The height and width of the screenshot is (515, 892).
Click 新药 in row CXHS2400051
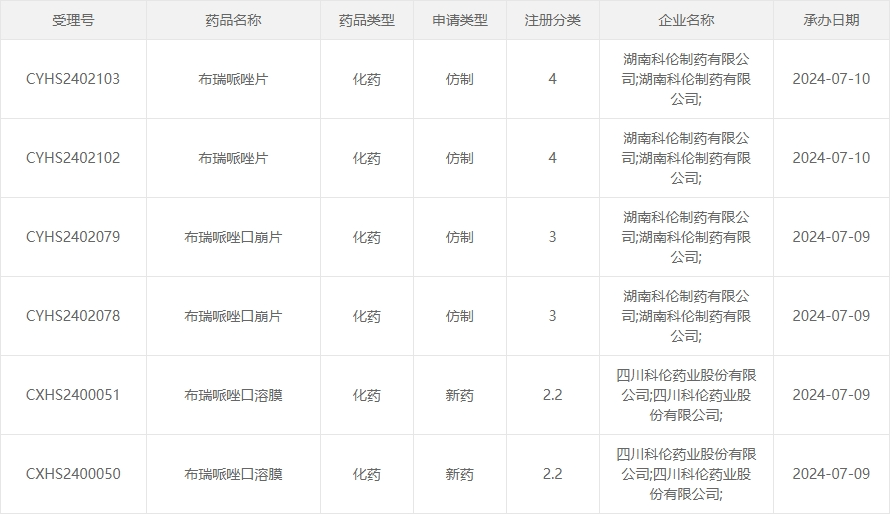(460, 395)
